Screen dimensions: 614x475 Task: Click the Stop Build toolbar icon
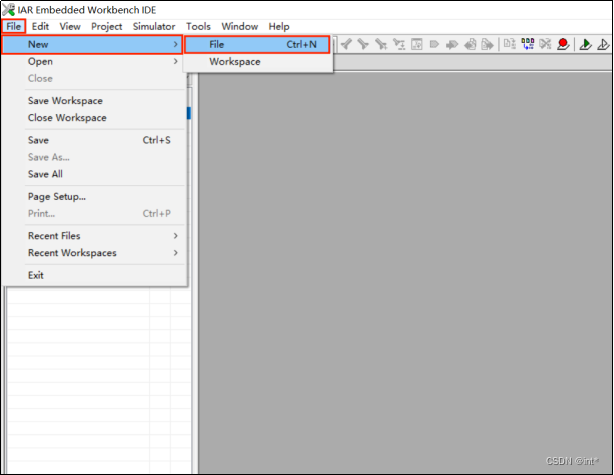545,44
